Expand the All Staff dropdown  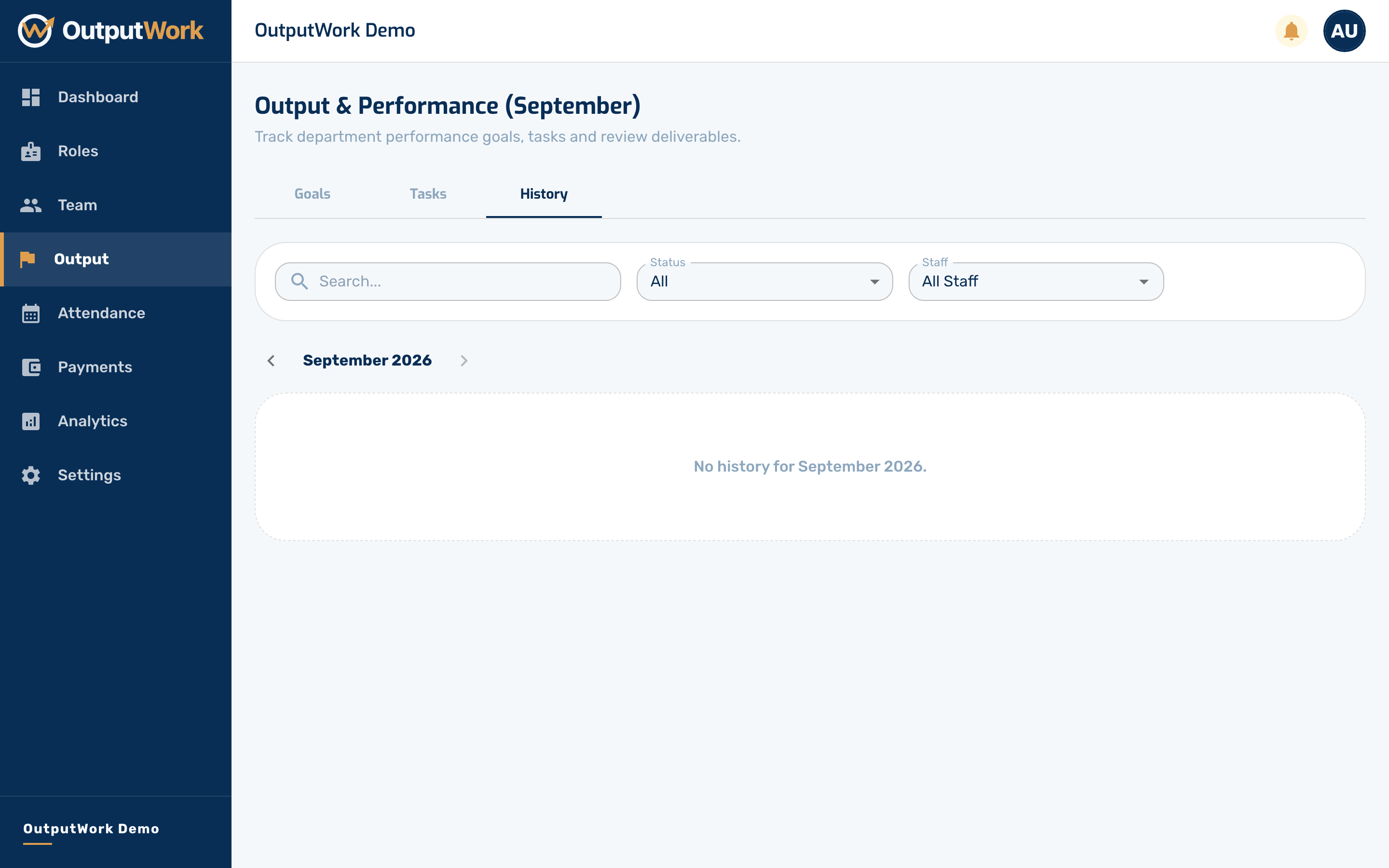coord(1036,281)
